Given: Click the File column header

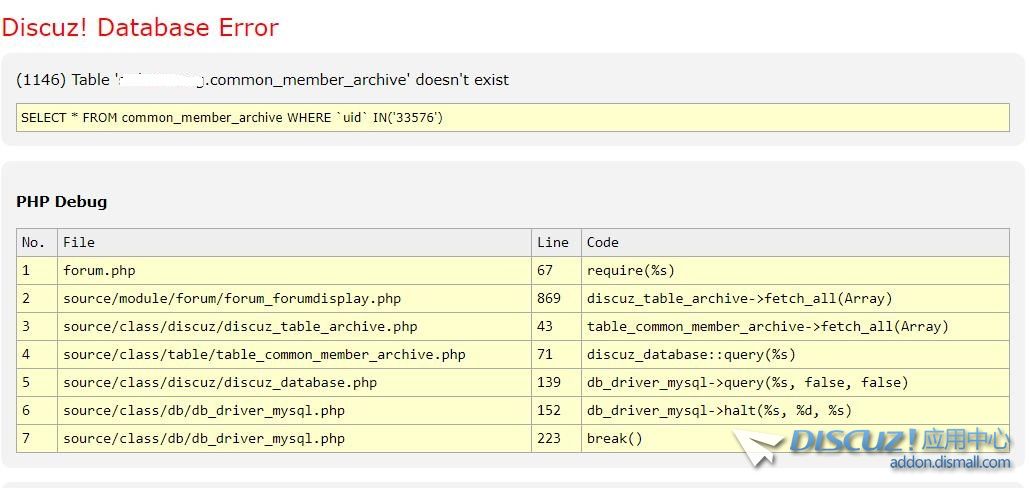Looking at the screenshot, I should (79, 242).
